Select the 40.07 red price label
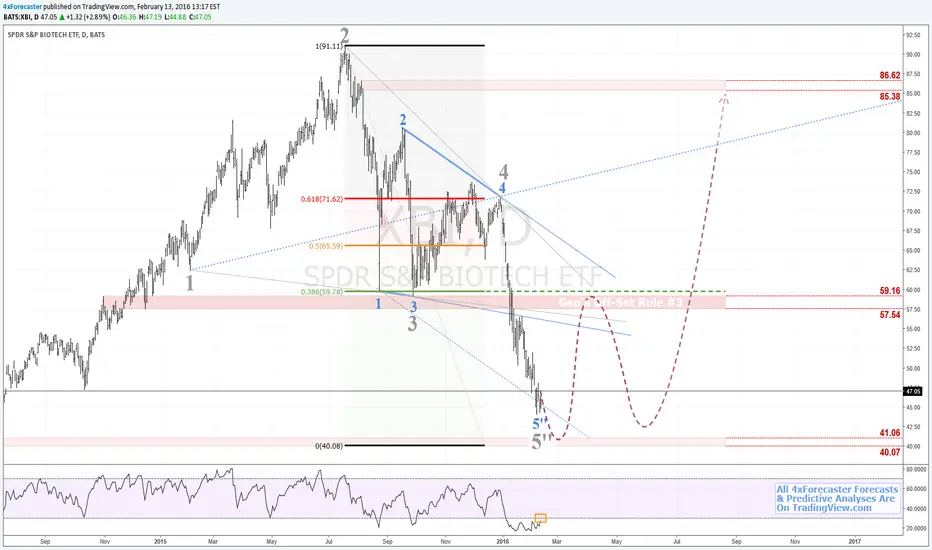Image resolution: width=932 pixels, height=550 pixels. (890, 452)
